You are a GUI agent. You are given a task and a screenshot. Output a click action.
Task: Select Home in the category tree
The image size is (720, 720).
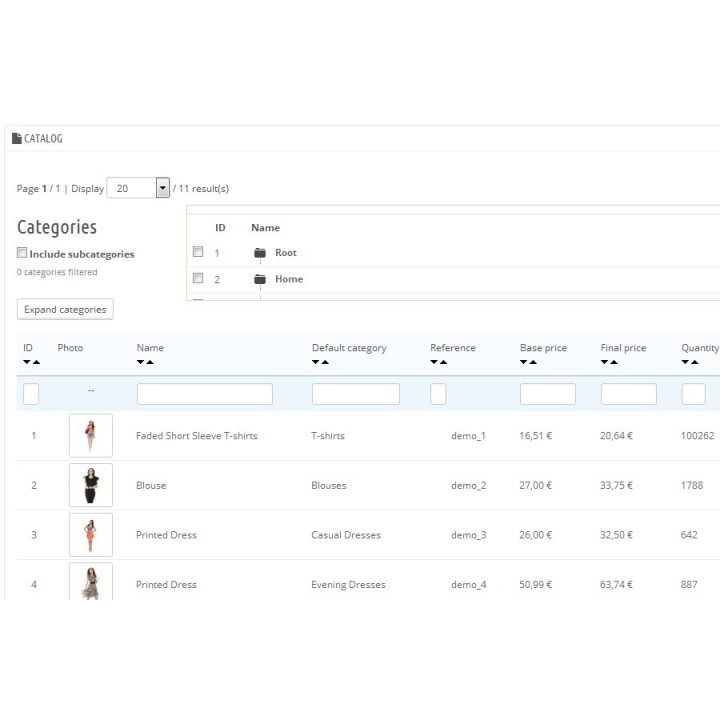click(x=289, y=279)
